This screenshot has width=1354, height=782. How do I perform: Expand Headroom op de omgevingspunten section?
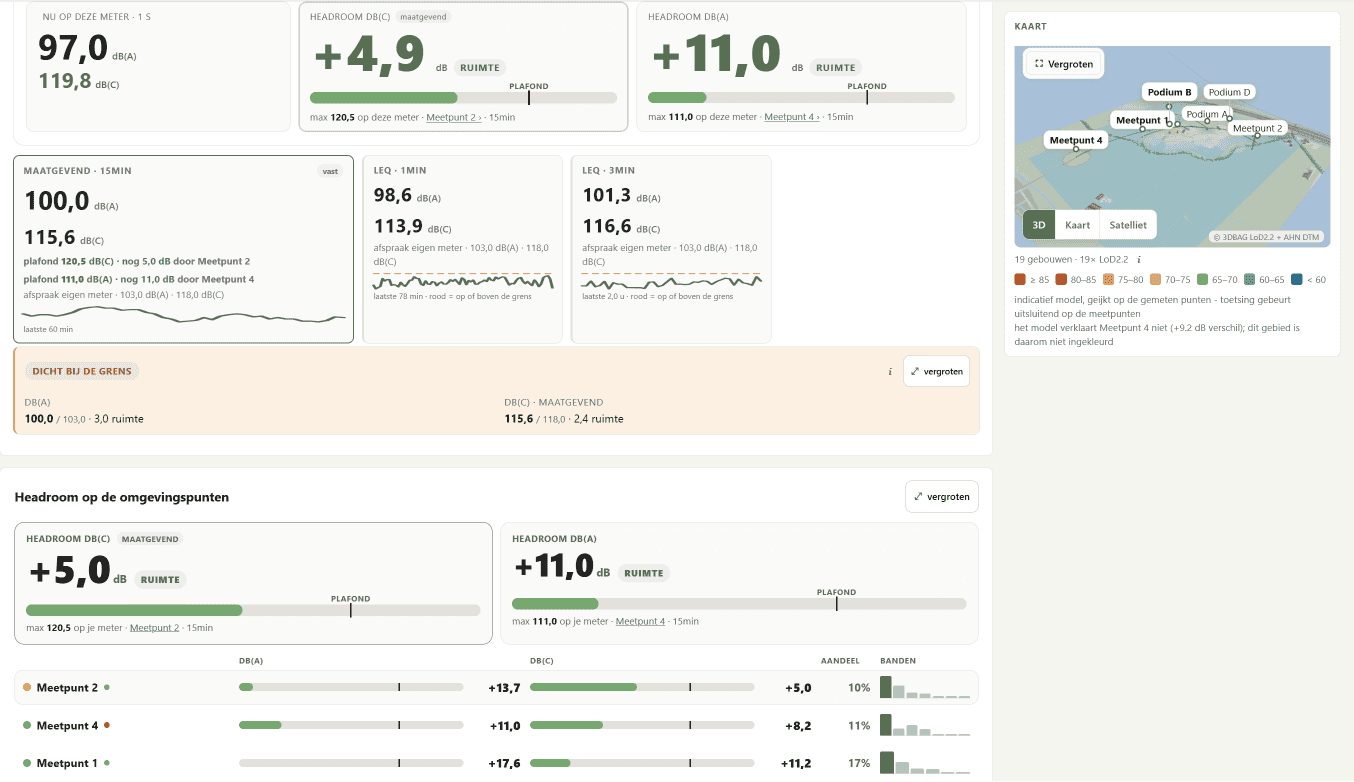941,497
